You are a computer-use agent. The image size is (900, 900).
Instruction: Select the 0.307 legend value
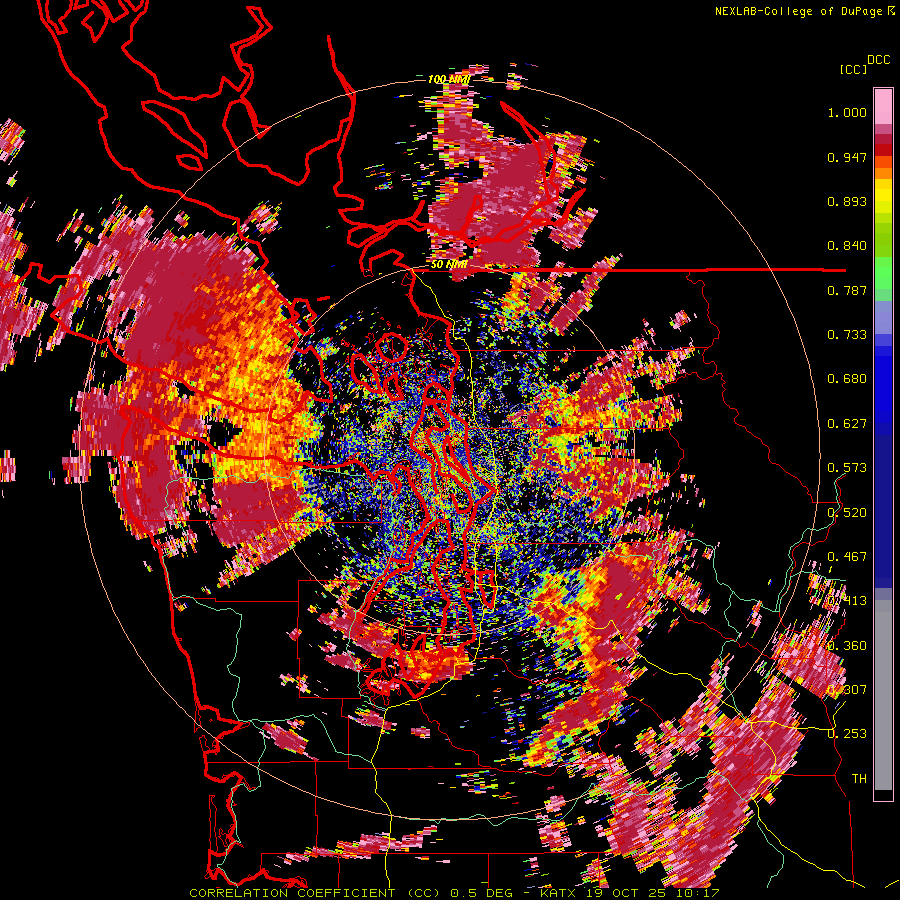click(847, 689)
